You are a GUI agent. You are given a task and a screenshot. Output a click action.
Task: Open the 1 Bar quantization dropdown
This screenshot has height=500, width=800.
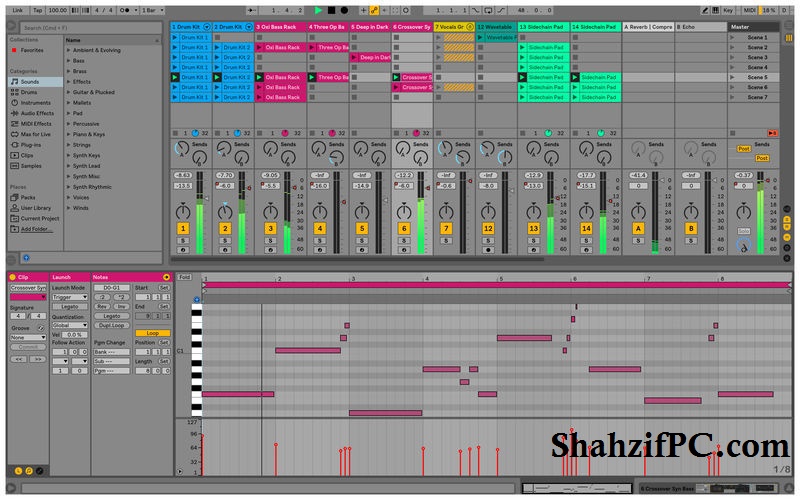click(x=153, y=10)
